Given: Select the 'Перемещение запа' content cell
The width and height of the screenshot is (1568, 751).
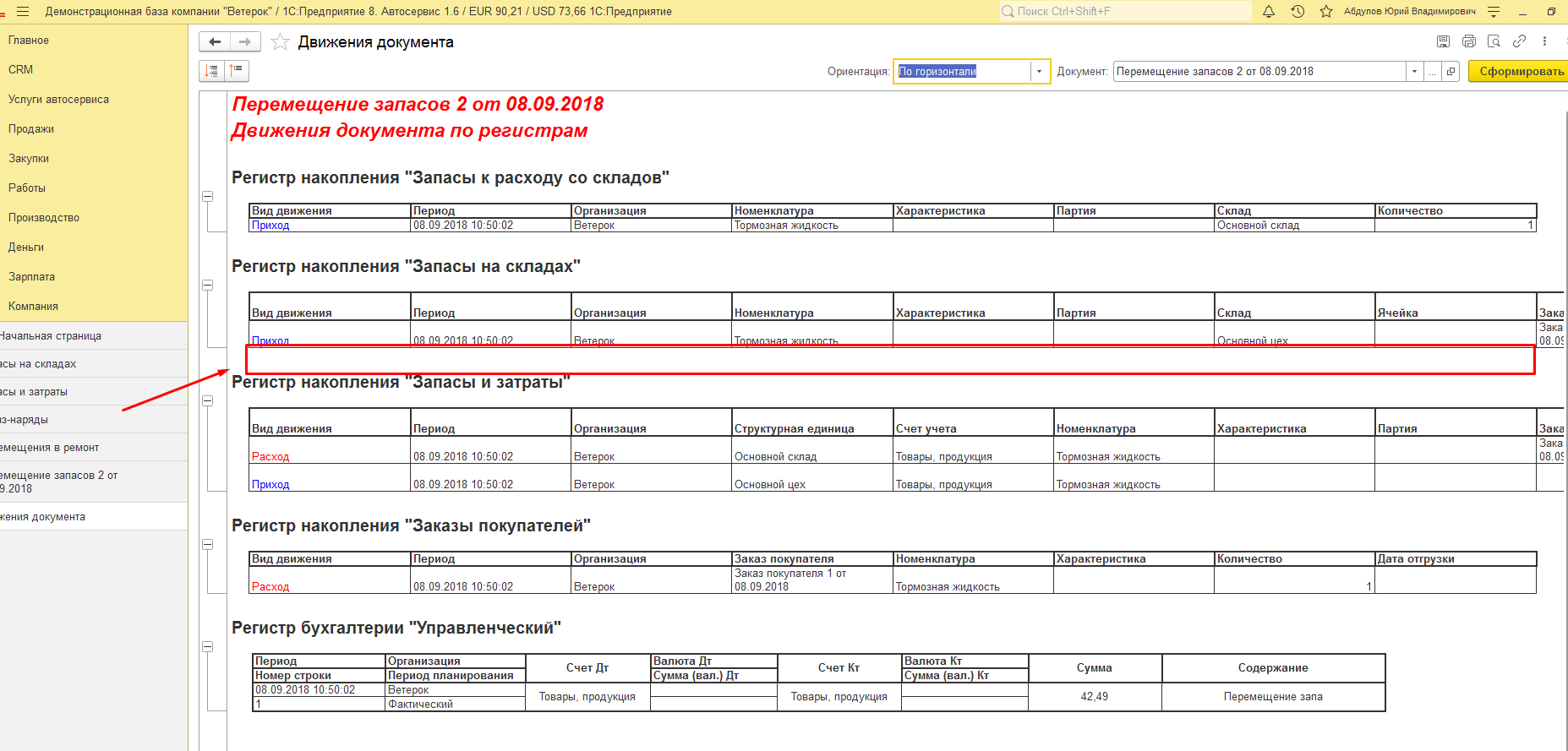Looking at the screenshot, I should [1273, 697].
